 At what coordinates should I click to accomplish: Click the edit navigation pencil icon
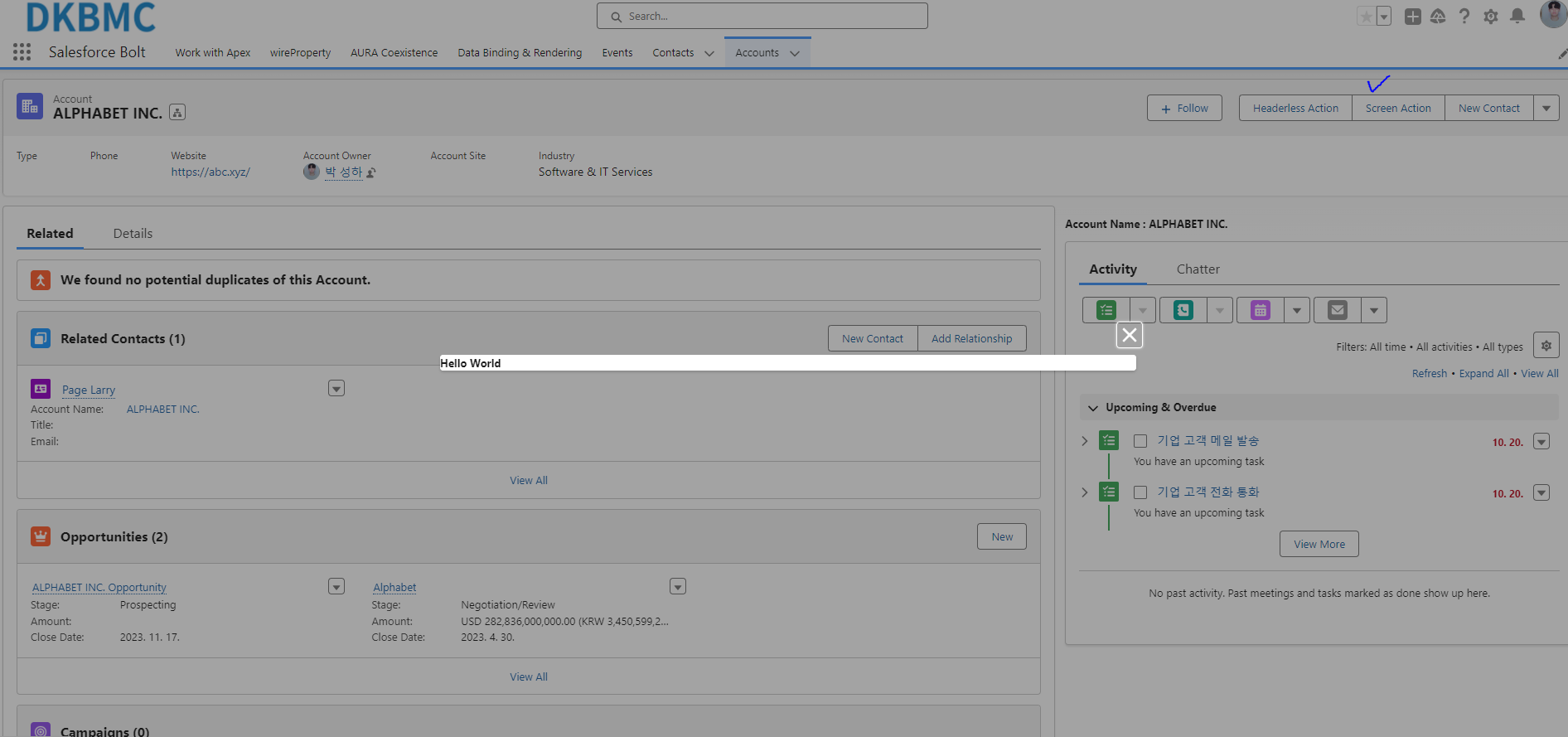click(1562, 54)
